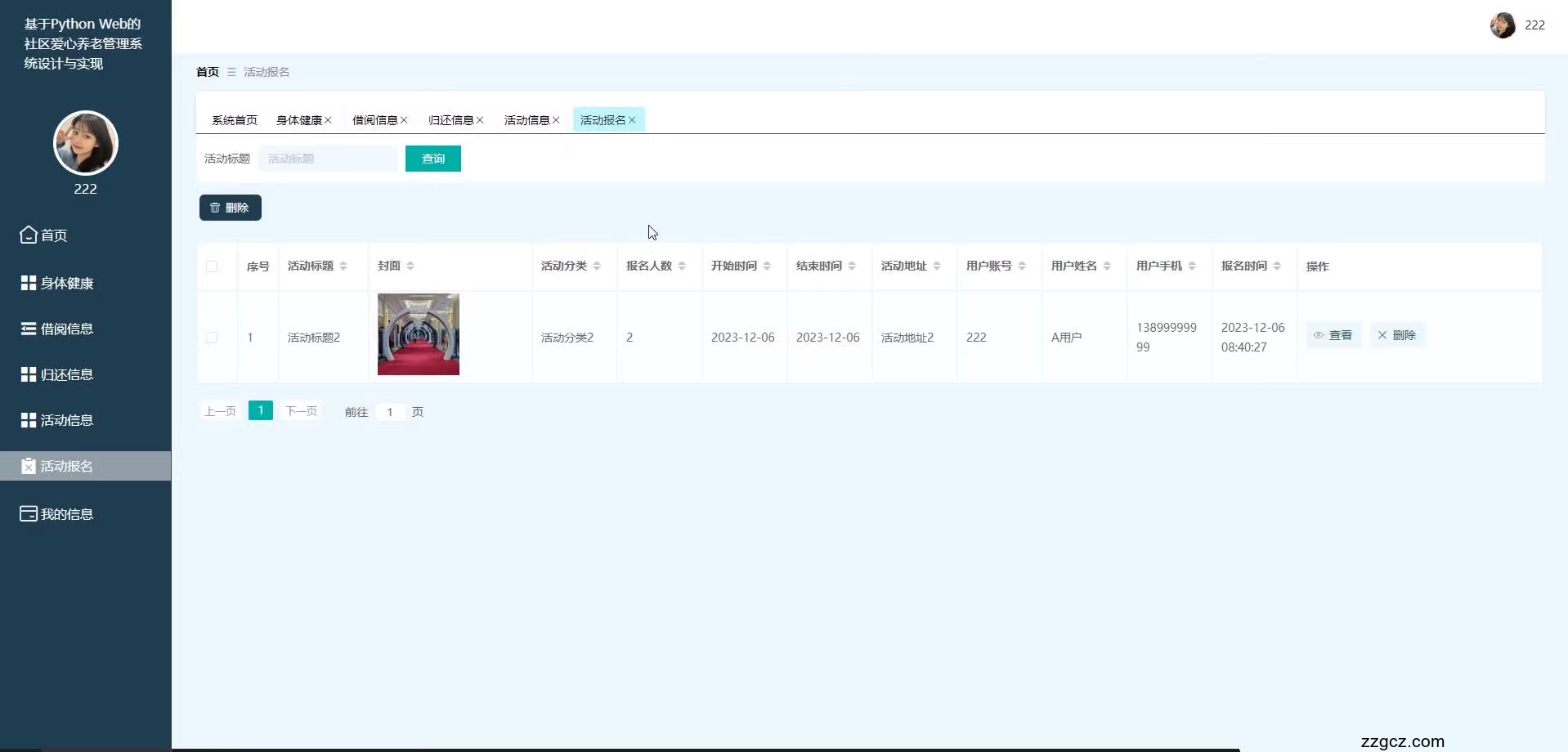Sort the table by 报名时间 column
This screenshot has width=1568, height=752.
[x=1277, y=265]
